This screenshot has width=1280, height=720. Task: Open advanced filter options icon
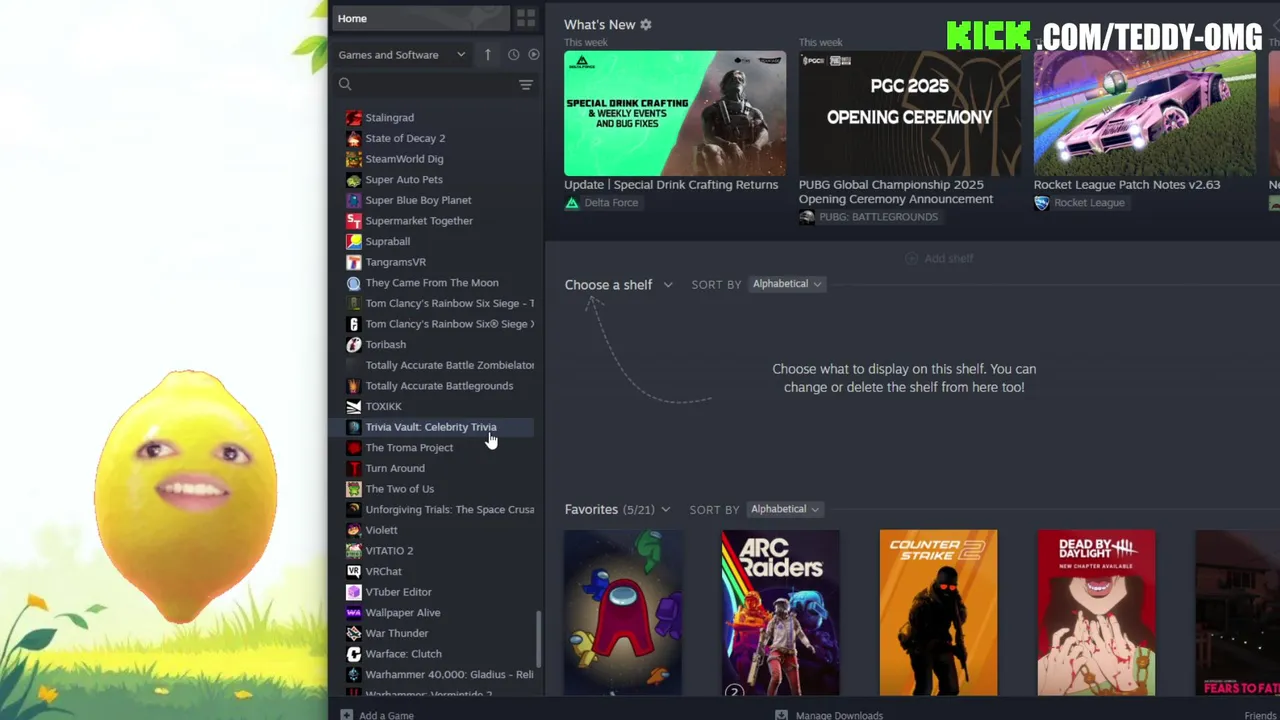pos(526,85)
